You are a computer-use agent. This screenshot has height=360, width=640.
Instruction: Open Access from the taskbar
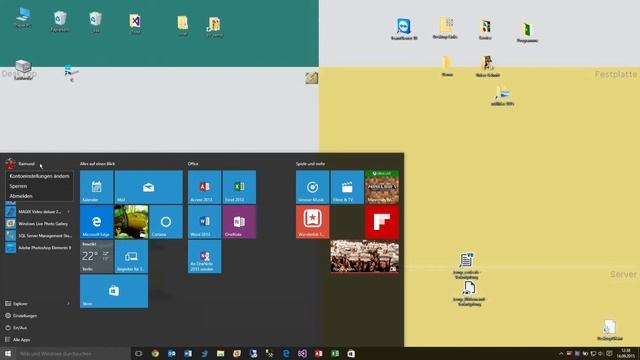[318, 353]
